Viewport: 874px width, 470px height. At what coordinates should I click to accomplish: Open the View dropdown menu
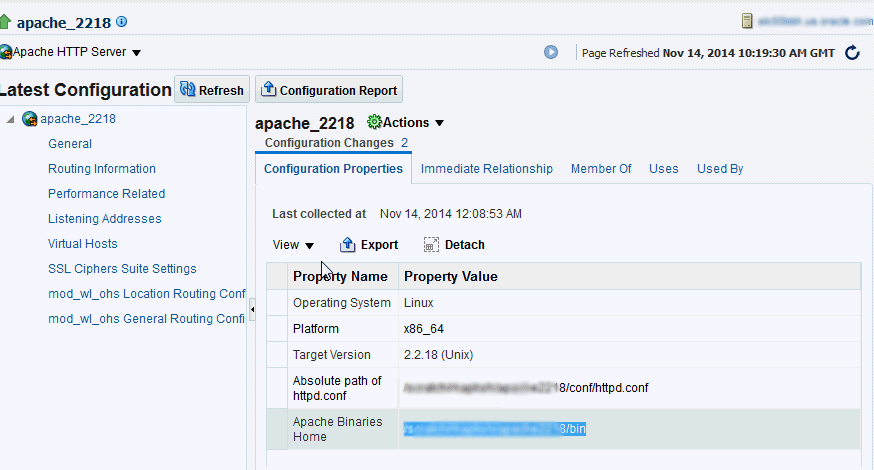click(293, 245)
